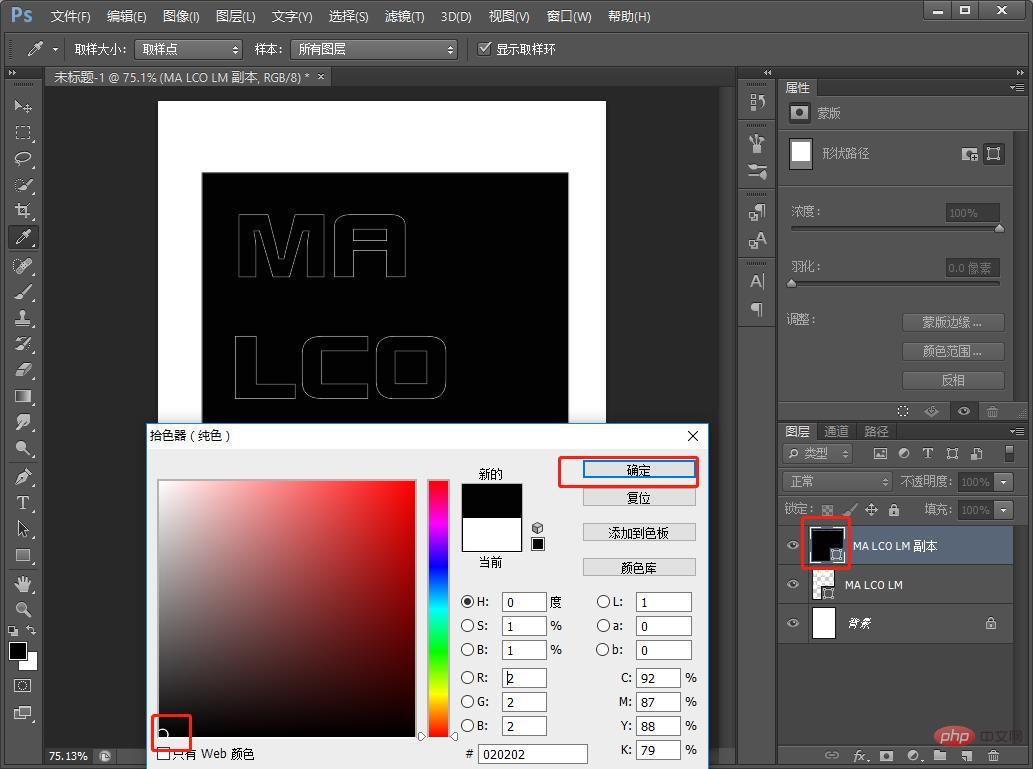Click the add layer style fx icon
1033x769 pixels.
(860, 755)
